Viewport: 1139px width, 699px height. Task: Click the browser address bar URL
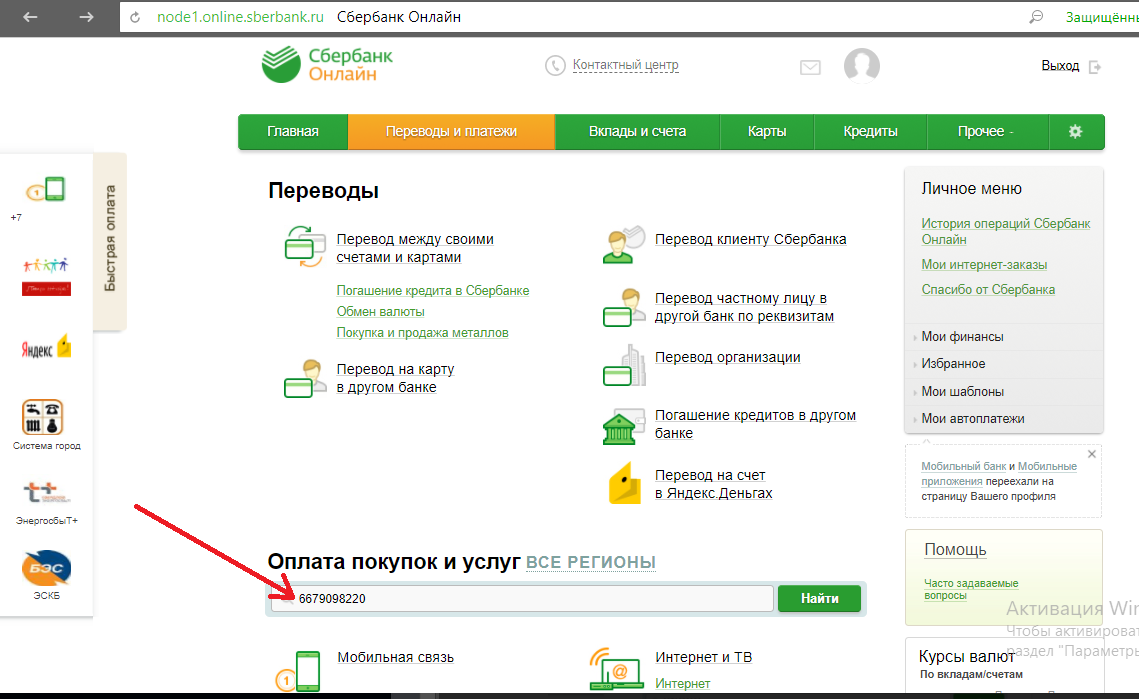pos(240,17)
